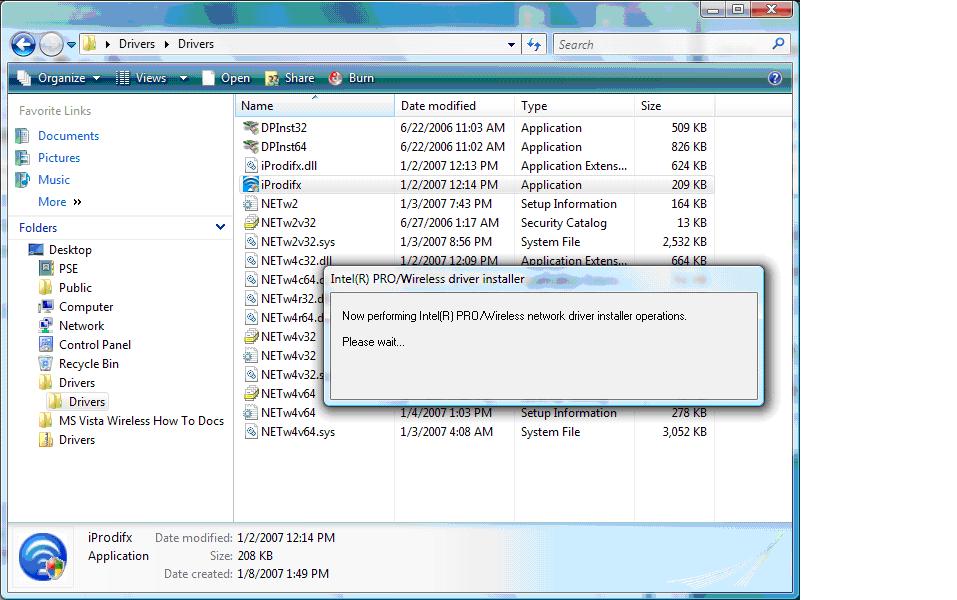Click the date 6/22/2006 11:03 AM

[452, 128]
